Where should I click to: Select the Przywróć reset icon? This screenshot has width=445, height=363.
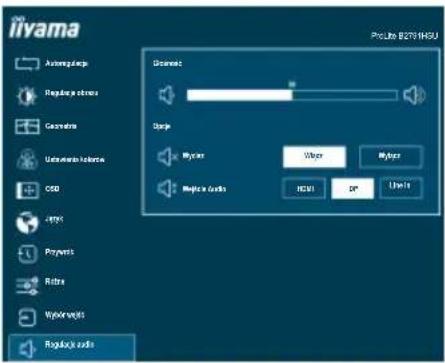[27, 254]
